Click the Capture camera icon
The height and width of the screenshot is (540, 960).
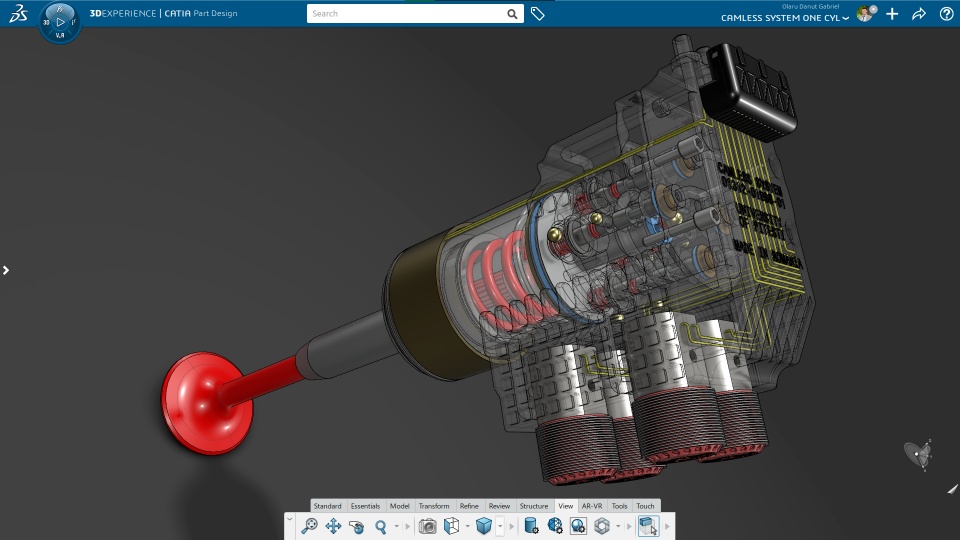tap(427, 526)
